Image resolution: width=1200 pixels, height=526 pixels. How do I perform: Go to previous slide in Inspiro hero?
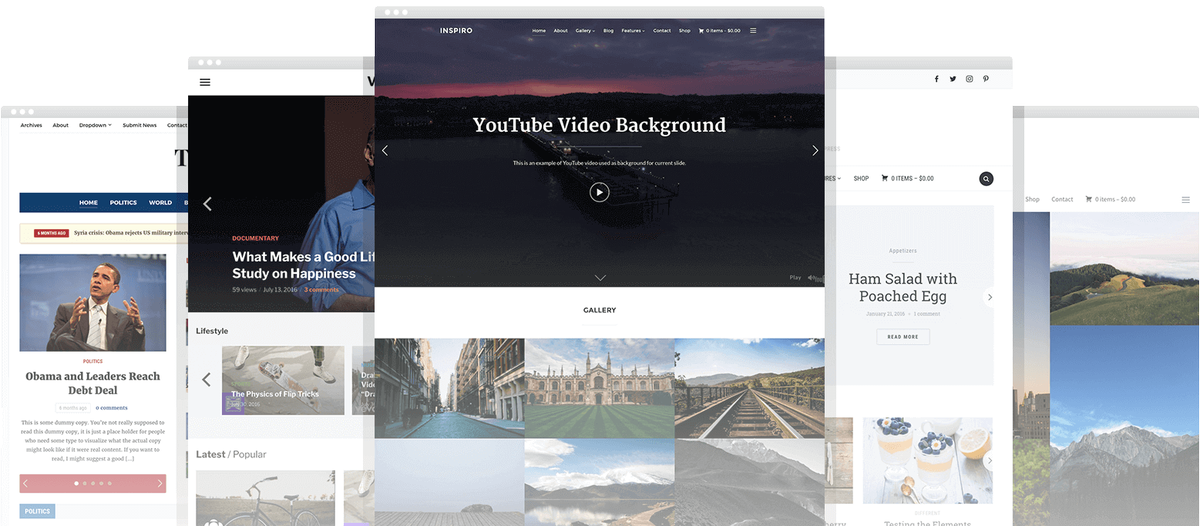click(385, 151)
